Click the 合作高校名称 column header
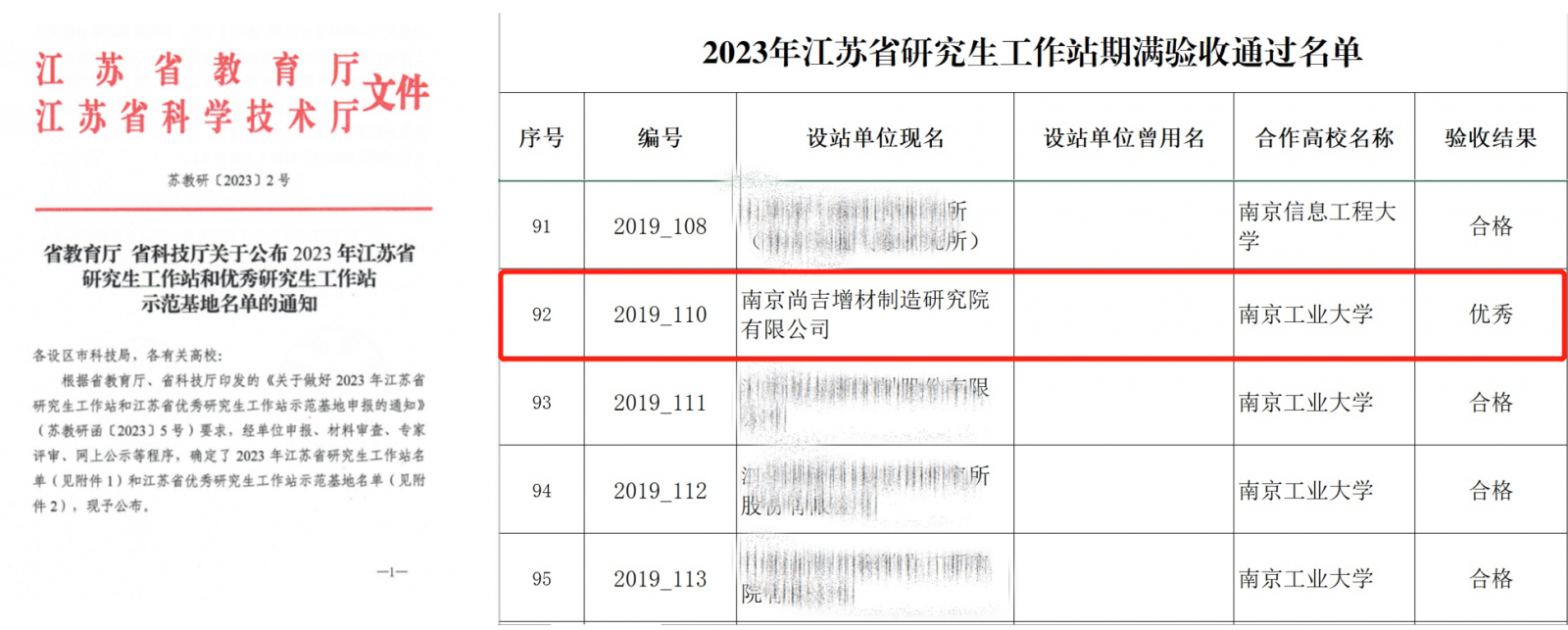This screenshot has width=1568, height=630. 1324,137
